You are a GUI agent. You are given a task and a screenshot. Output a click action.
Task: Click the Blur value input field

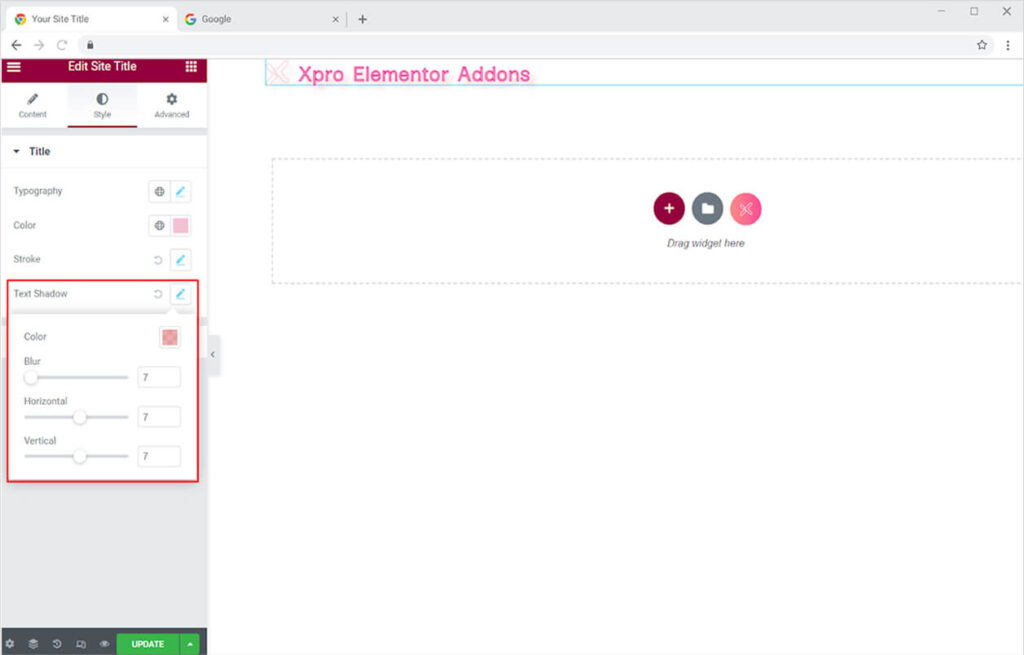coord(159,377)
